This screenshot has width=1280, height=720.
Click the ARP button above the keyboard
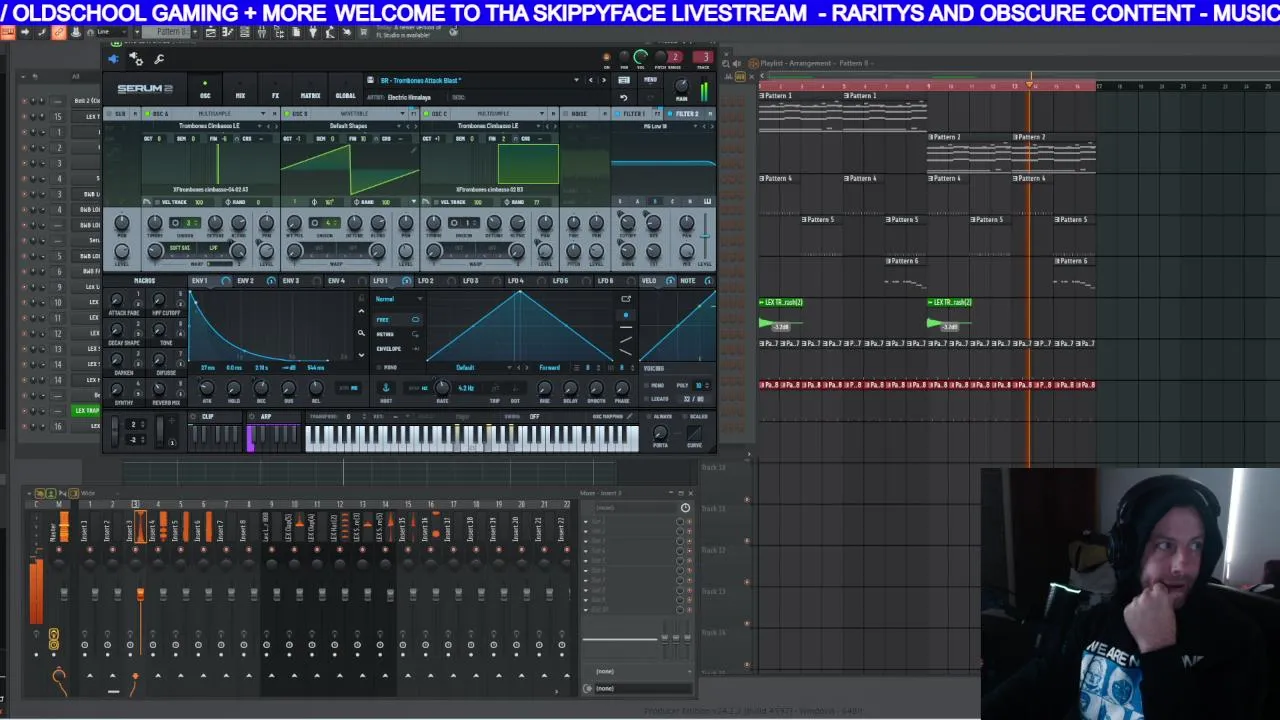pos(266,416)
